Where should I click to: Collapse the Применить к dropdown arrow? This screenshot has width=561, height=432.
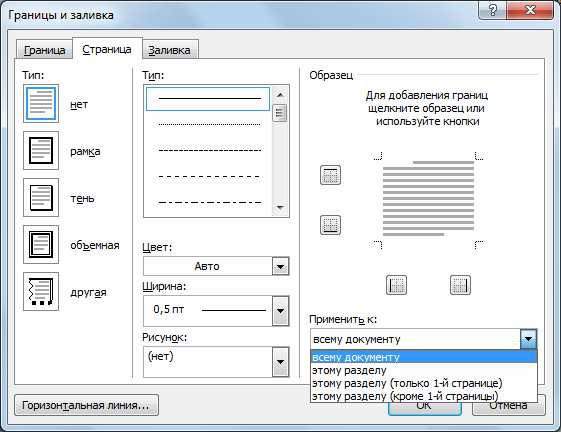[528, 339]
